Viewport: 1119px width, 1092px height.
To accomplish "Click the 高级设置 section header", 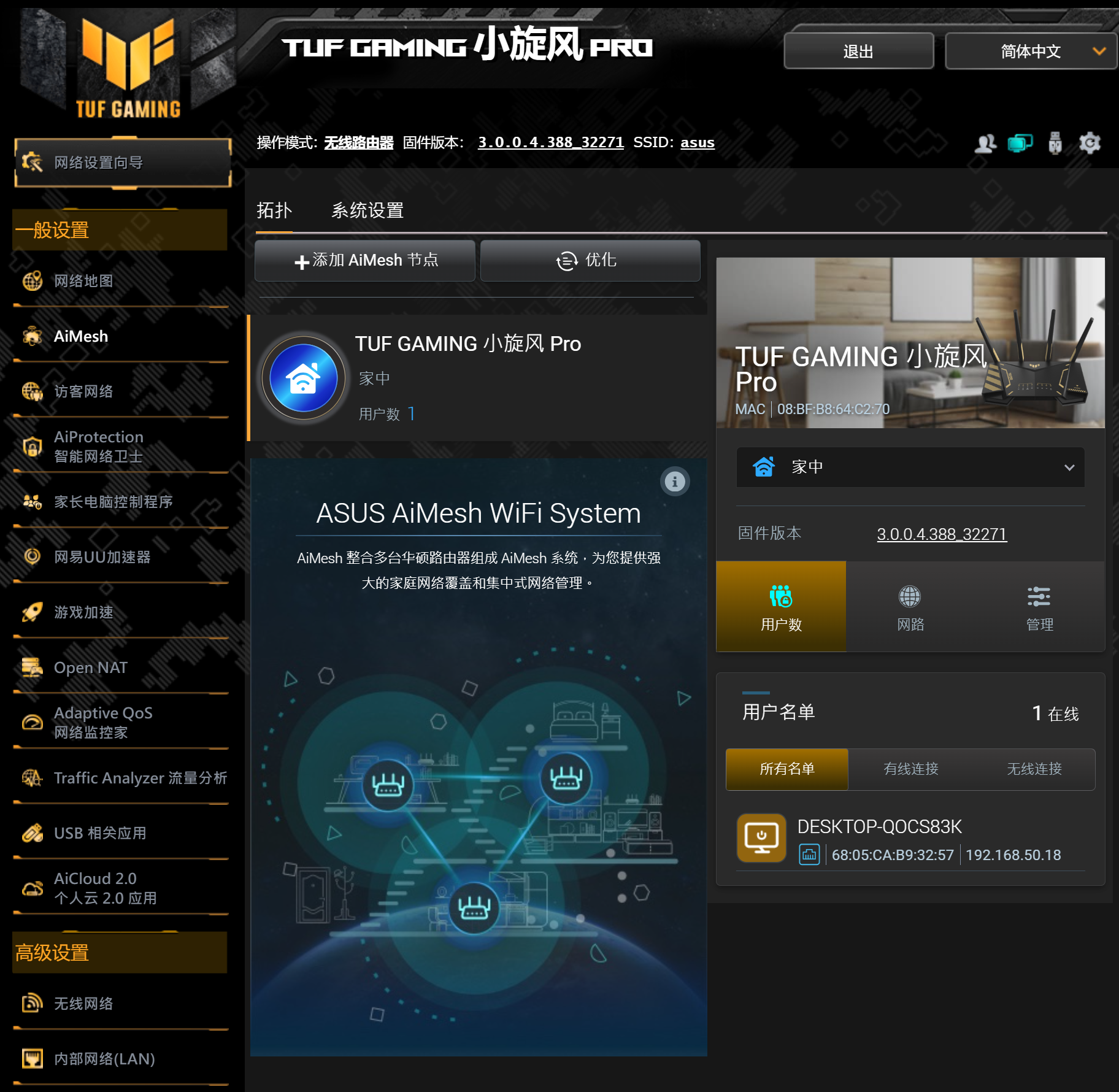I will 120,953.
